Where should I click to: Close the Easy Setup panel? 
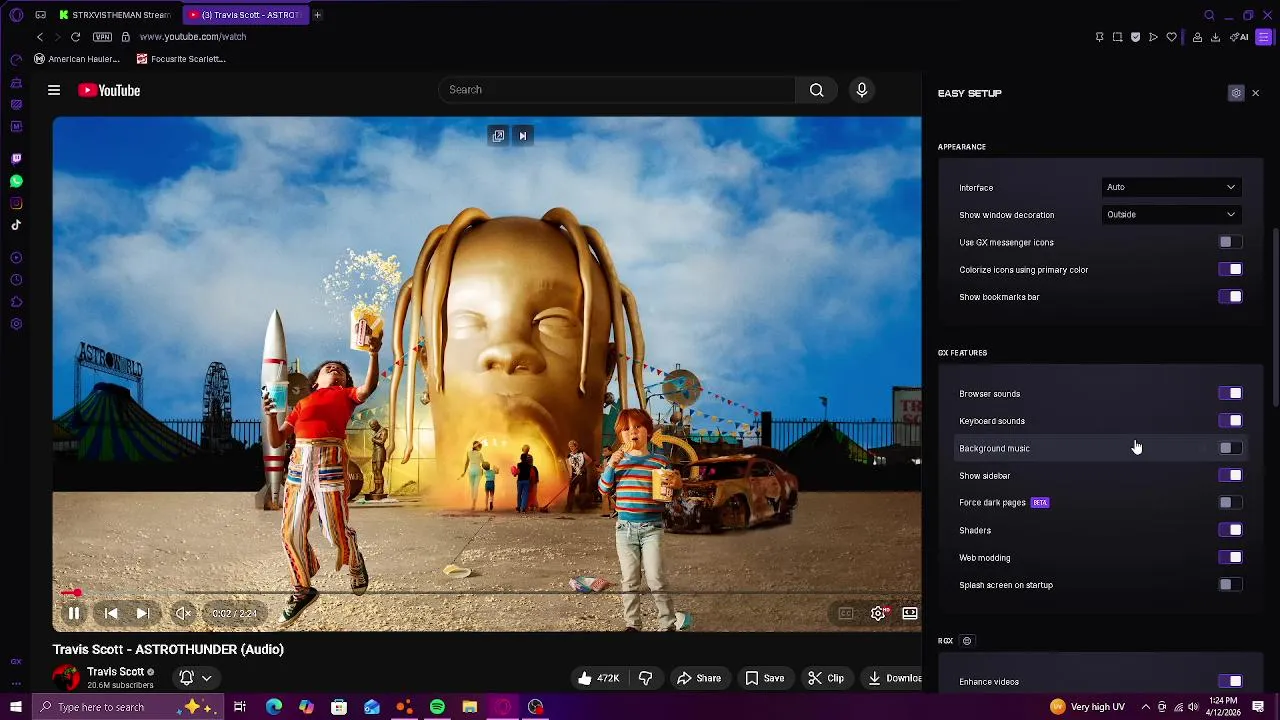click(x=1255, y=93)
